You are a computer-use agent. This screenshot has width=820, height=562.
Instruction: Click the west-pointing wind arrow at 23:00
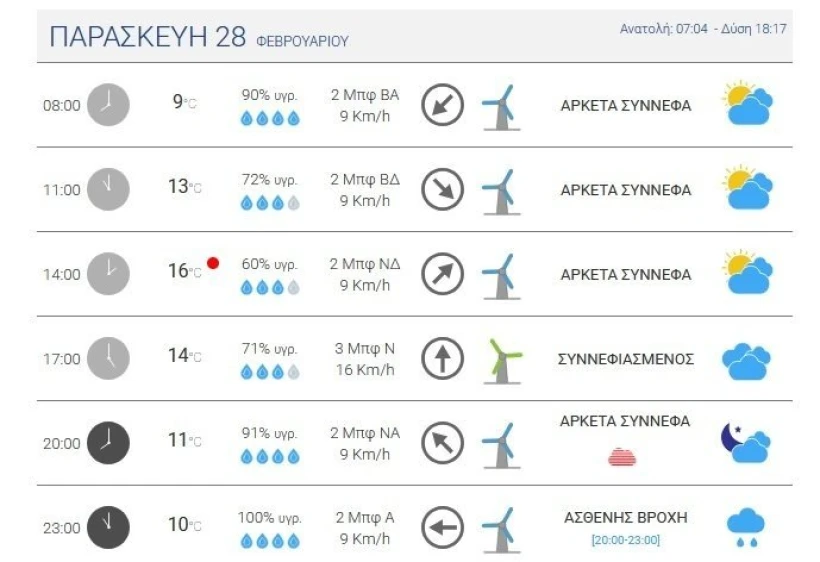pyautogui.click(x=442, y=527)
